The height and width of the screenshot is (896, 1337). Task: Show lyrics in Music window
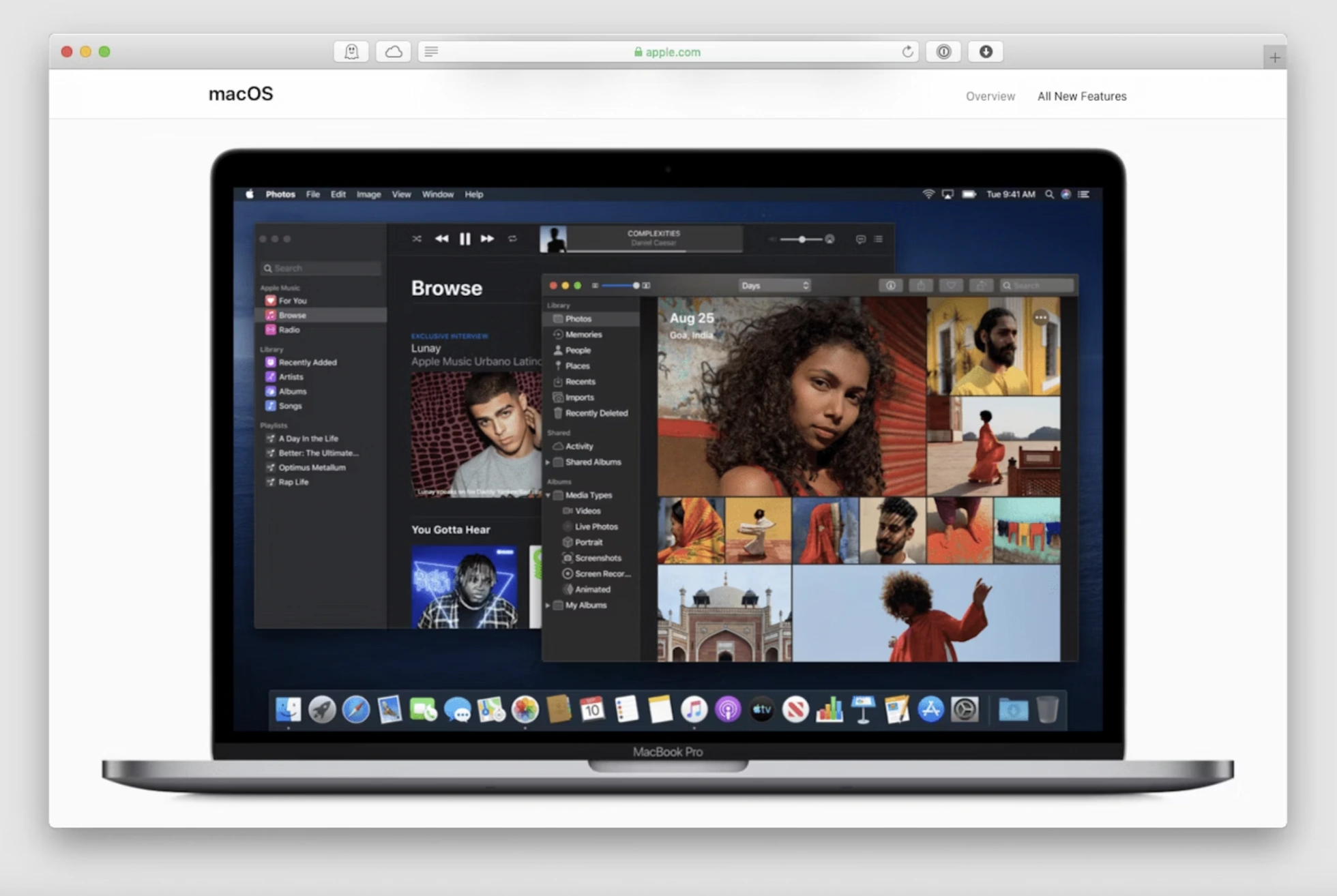click(860, 239)
